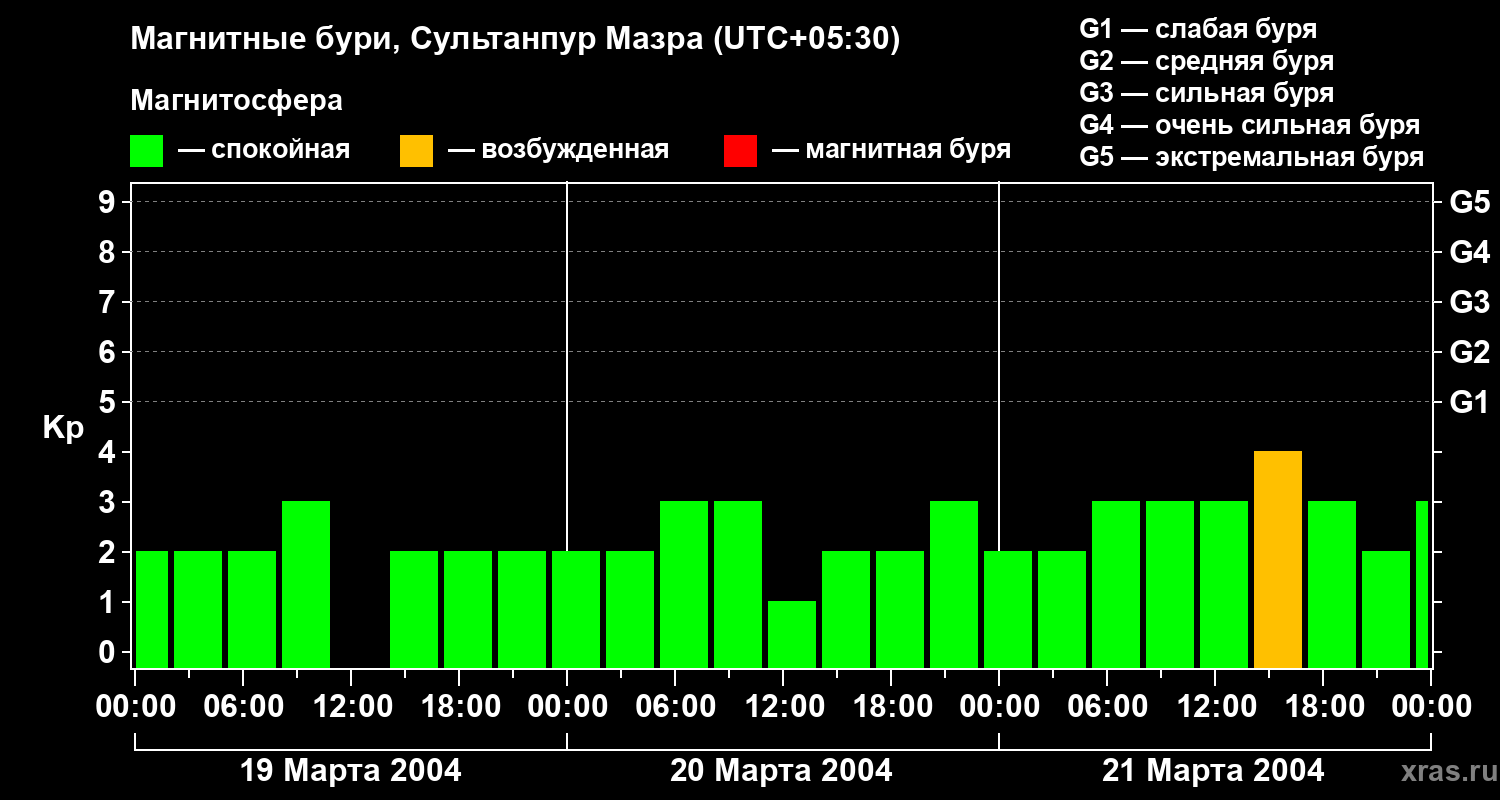
Task: Click the 'Магнитосфера' heading
Action: coord(237,101)
